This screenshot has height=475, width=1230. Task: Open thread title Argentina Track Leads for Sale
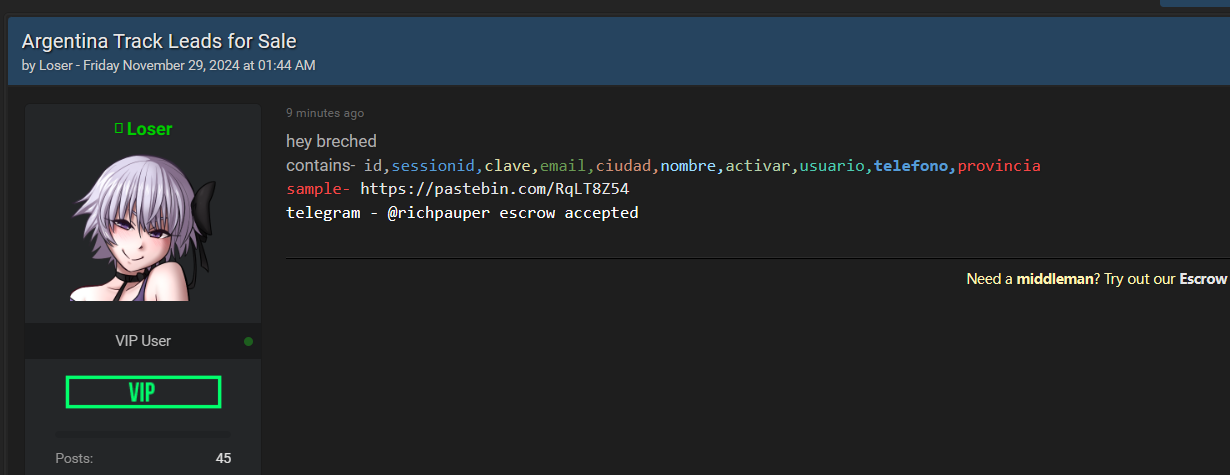pos(159,42)
